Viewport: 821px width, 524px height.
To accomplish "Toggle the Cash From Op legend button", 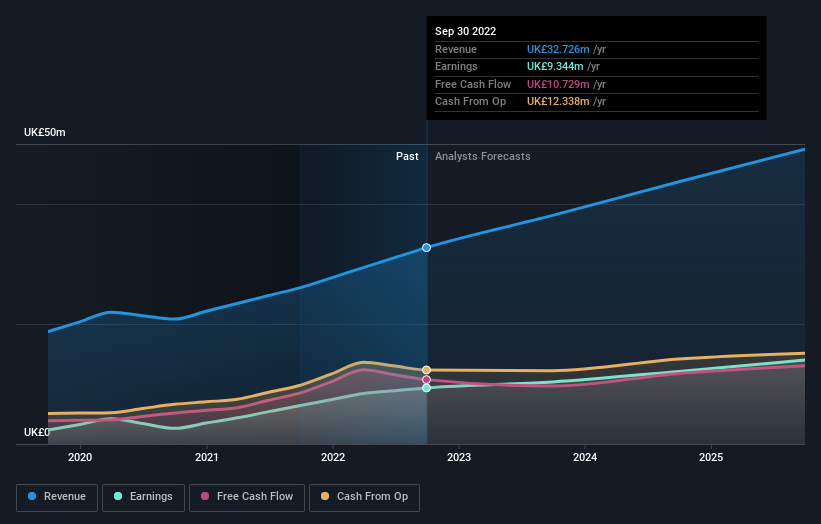I will point(364,497).
